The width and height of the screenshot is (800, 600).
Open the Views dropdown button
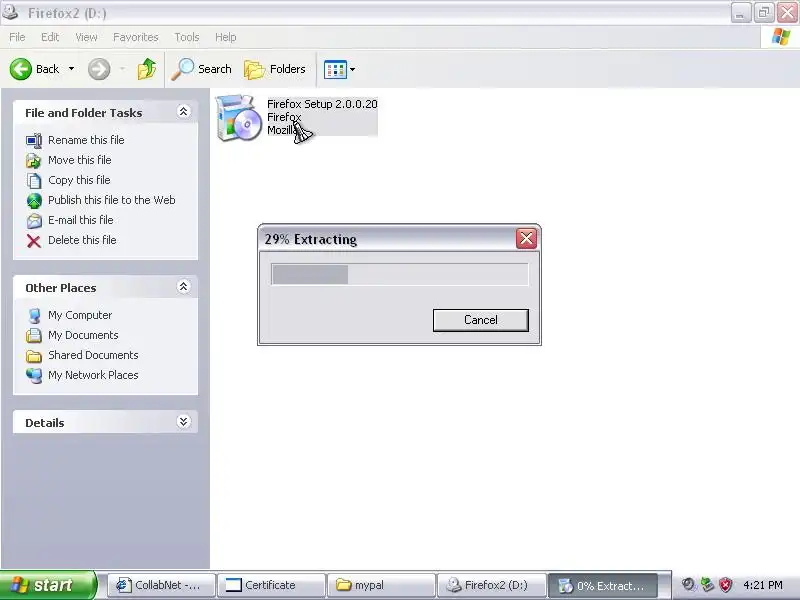coord(340,69)
